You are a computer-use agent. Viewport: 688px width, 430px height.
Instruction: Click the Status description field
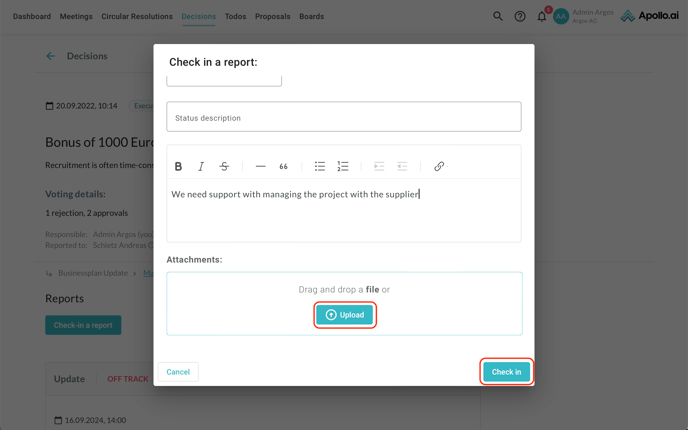(343, 117)
